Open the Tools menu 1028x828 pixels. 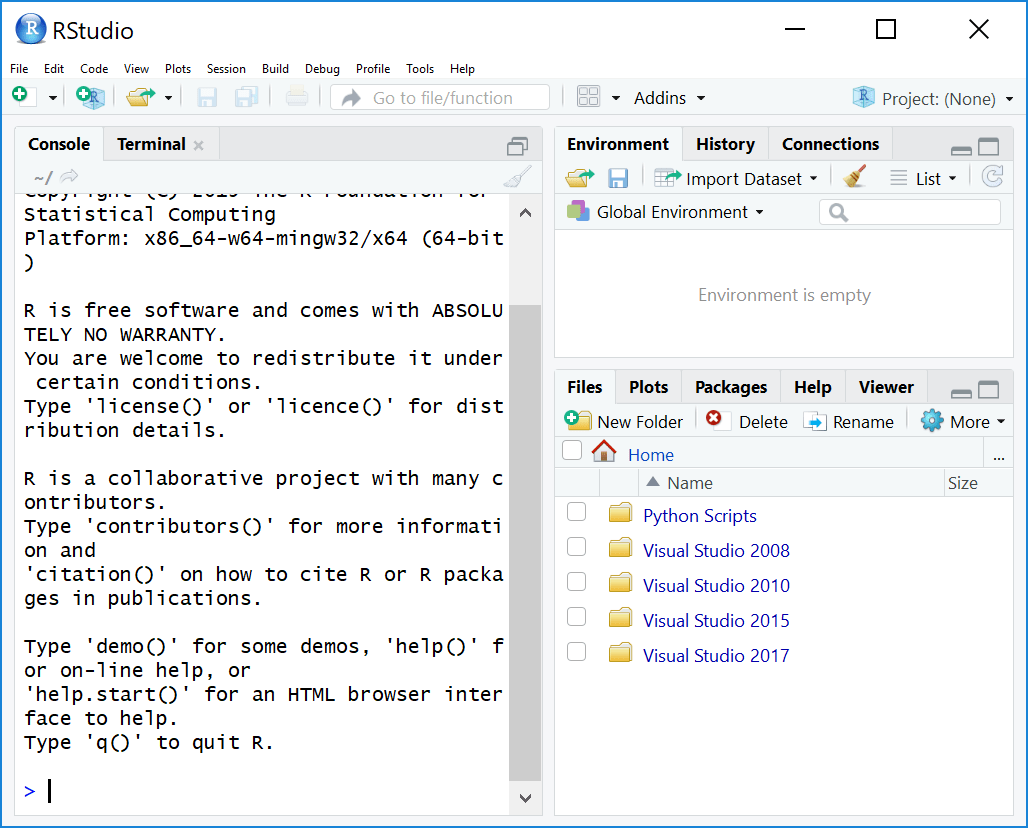420,69
